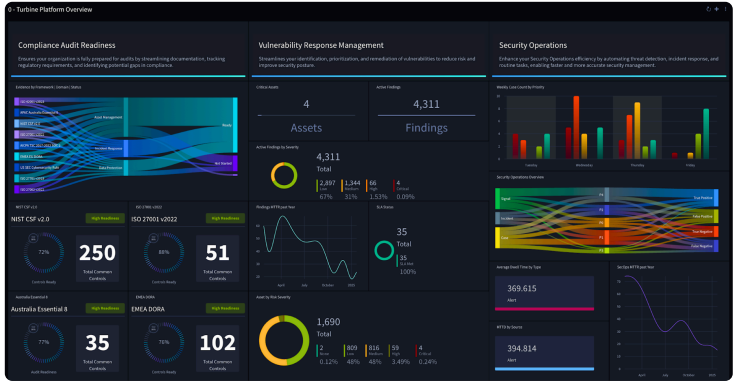Click the plus icon in the title bar
This screenshot has height=382, width=735.
tap(716, 9)
